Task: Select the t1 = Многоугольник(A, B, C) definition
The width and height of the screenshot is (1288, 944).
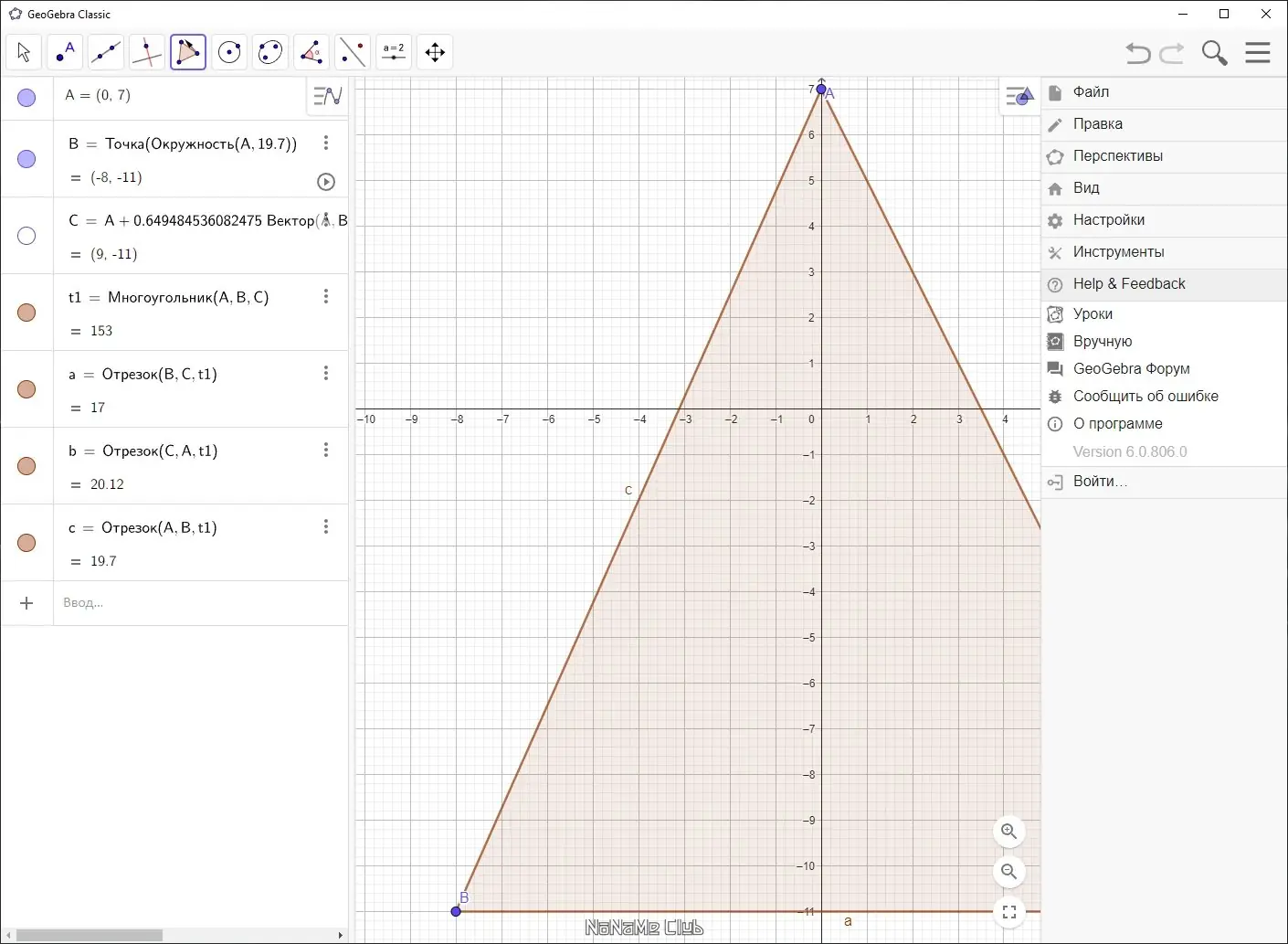Action: pyautogui.click(x=169, y=297)
